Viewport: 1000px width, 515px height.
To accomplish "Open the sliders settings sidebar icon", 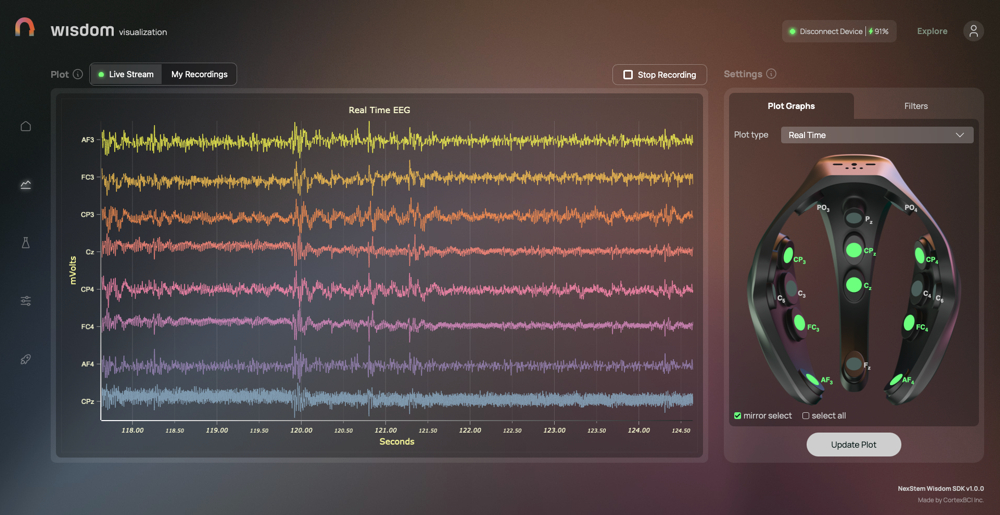I will (x=26, y=301).
